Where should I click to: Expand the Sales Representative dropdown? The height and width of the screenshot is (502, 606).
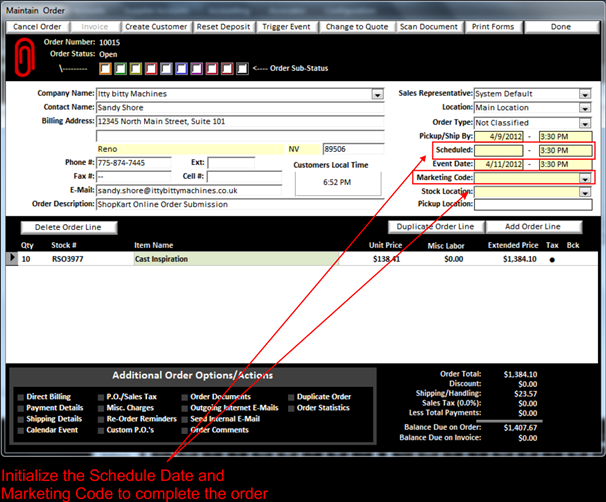(x=584, y=94)
